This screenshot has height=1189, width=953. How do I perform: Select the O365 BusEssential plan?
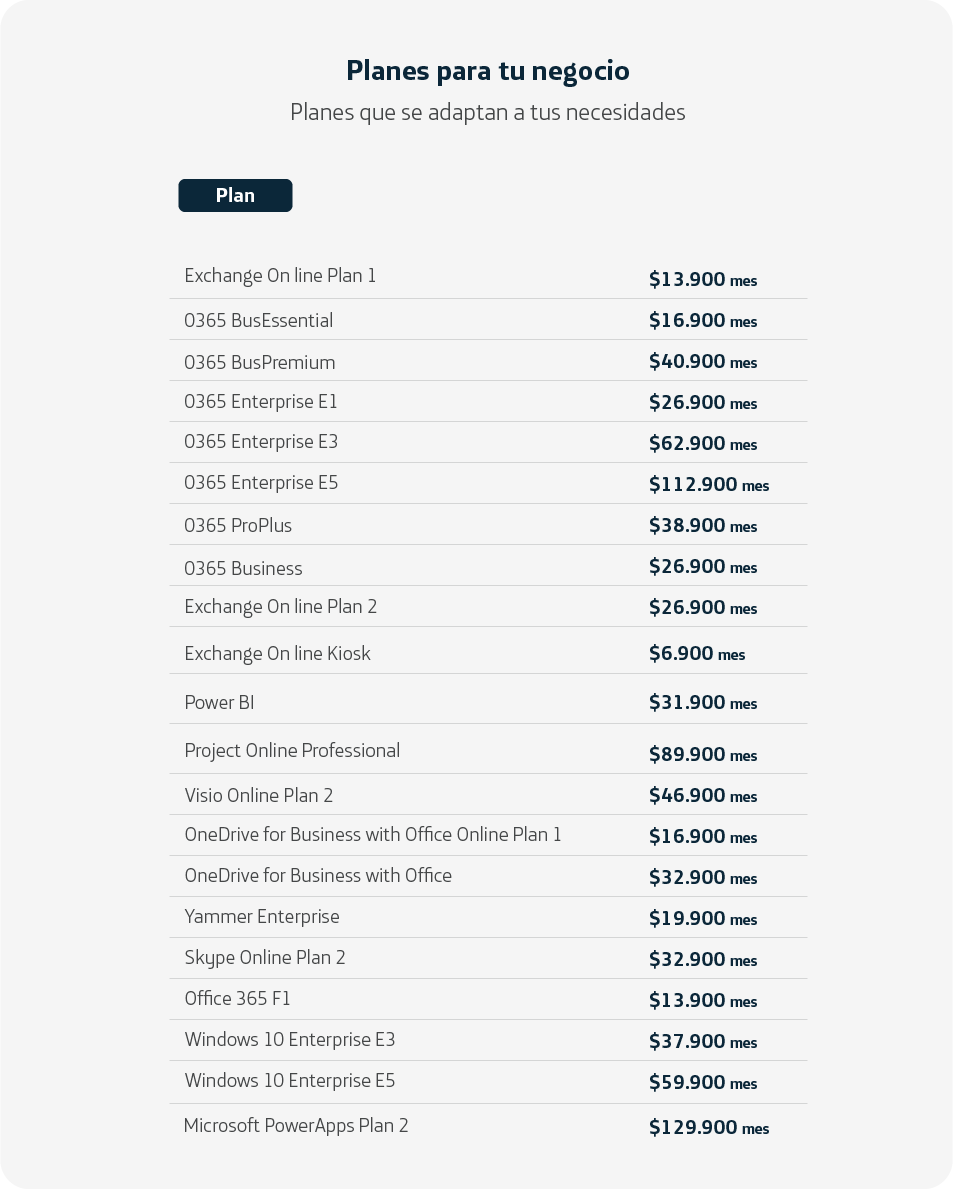point(488,319)
